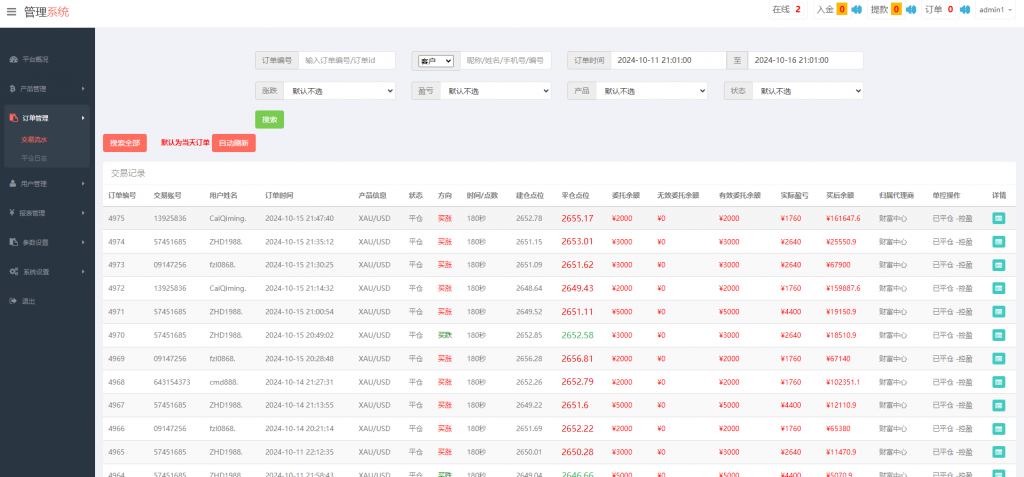Click balance ¥102351.1

[843, 382]
